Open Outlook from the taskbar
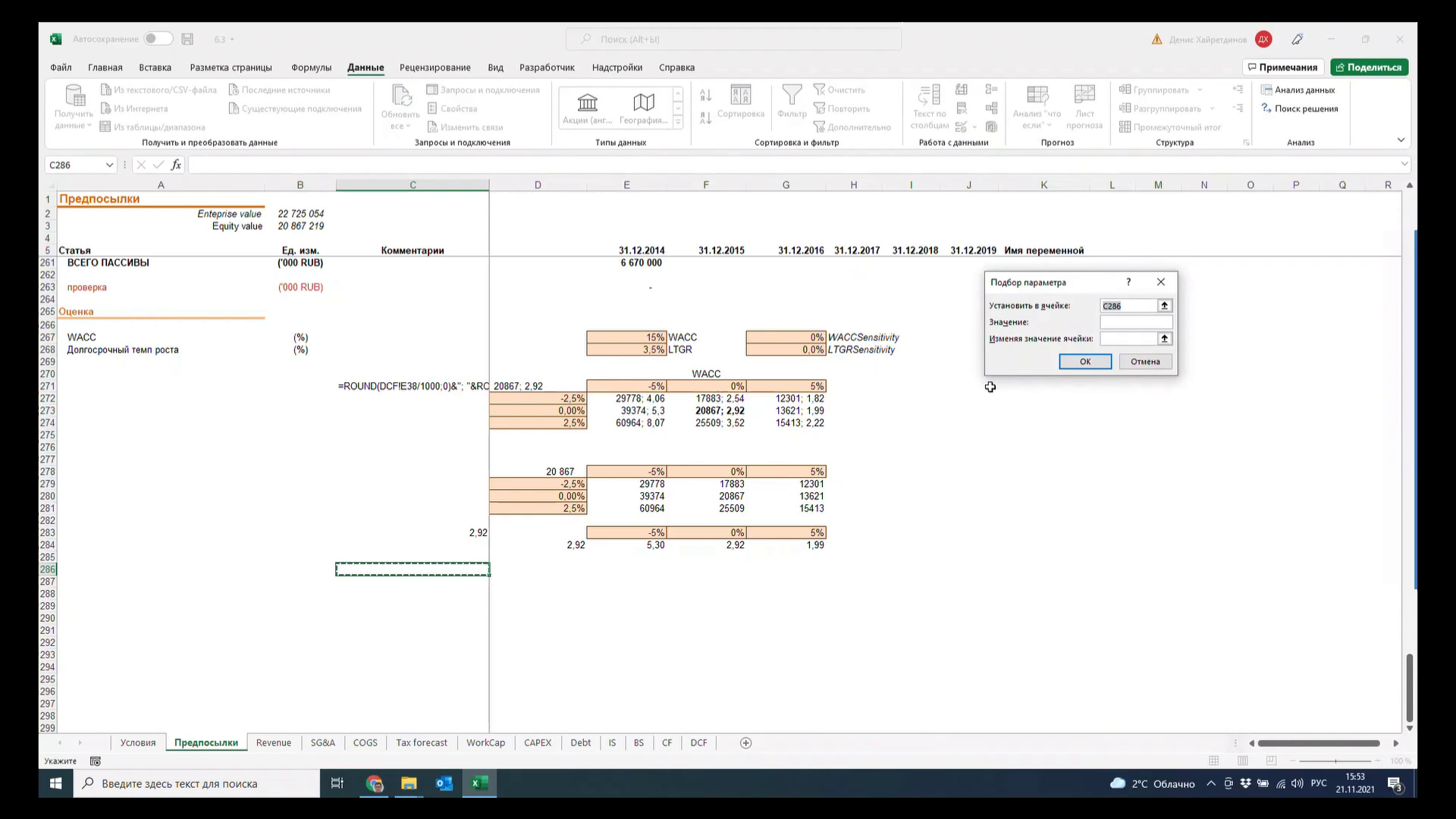 444,783
